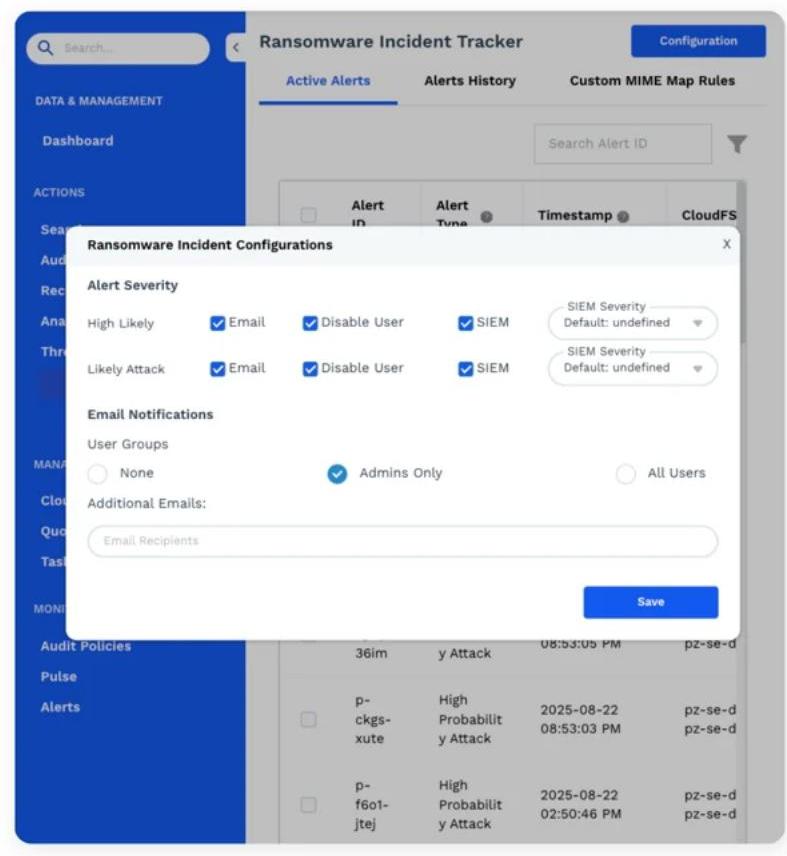Close the Ransomware Incident Configurations dialog
This screenshot has height=856, width=787.
pyautogui.click(x=726, y=244)
